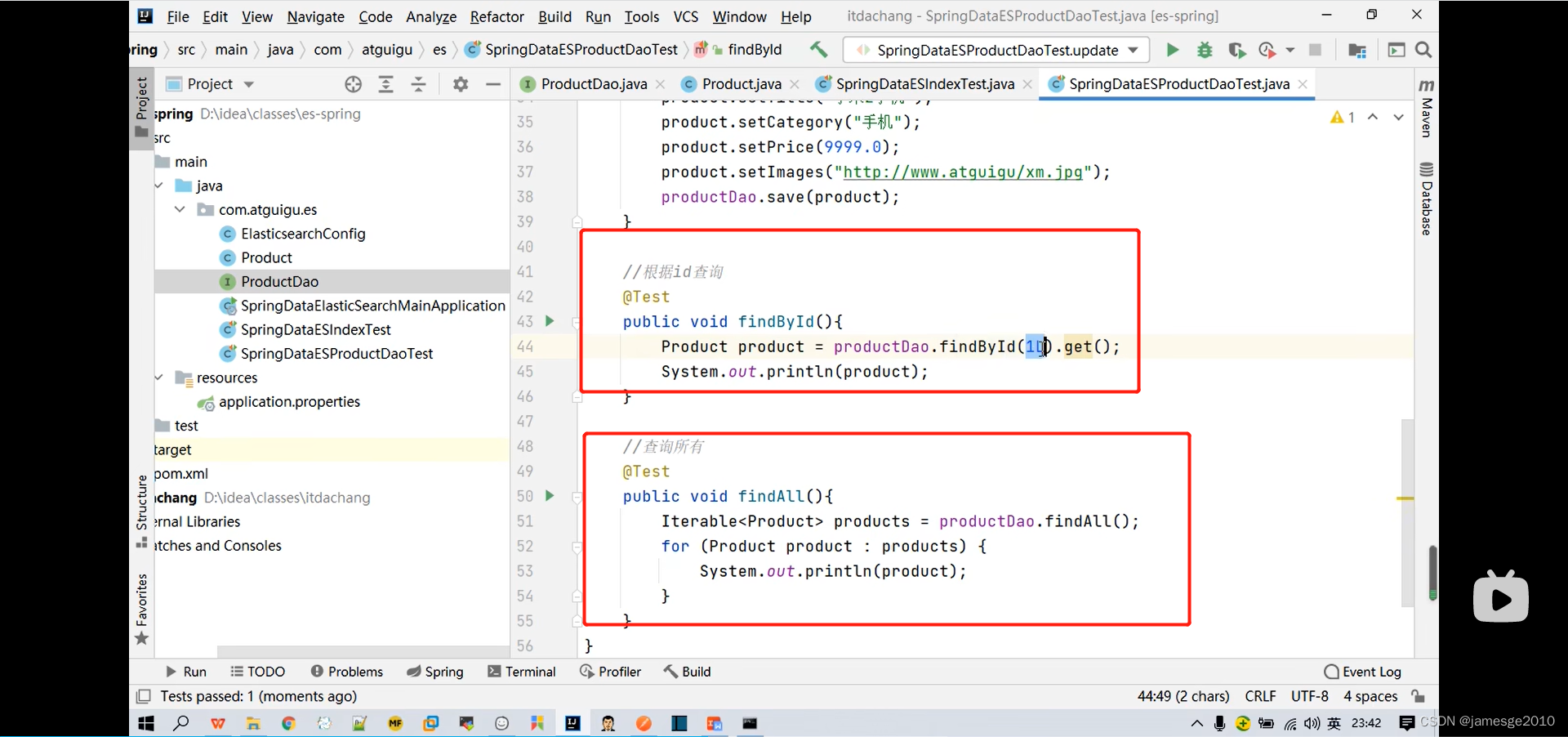
Task: Click Search Everywhere magnifier icon
Action: pos(1423,50)
